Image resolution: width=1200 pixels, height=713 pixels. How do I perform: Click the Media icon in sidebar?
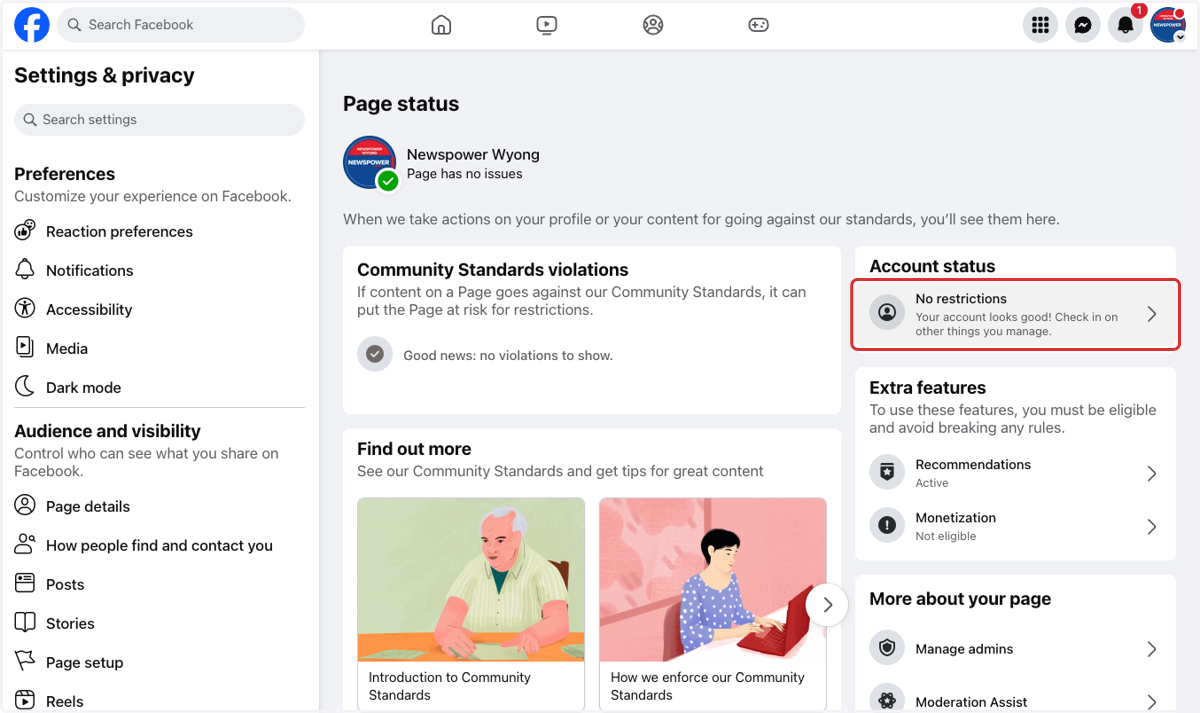pyautogui.click(x=25, y=348)
